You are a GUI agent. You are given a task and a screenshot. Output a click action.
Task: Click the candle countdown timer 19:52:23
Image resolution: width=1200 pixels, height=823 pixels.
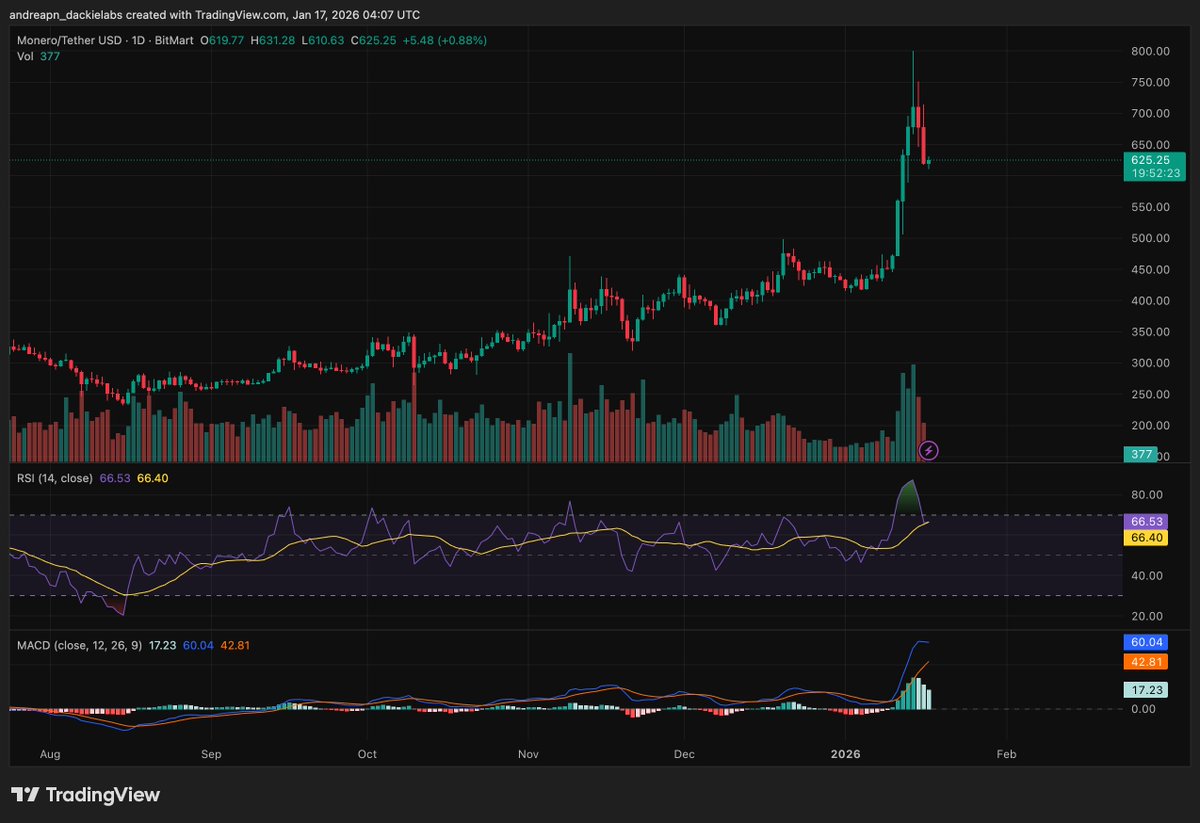click(1153, 173)
